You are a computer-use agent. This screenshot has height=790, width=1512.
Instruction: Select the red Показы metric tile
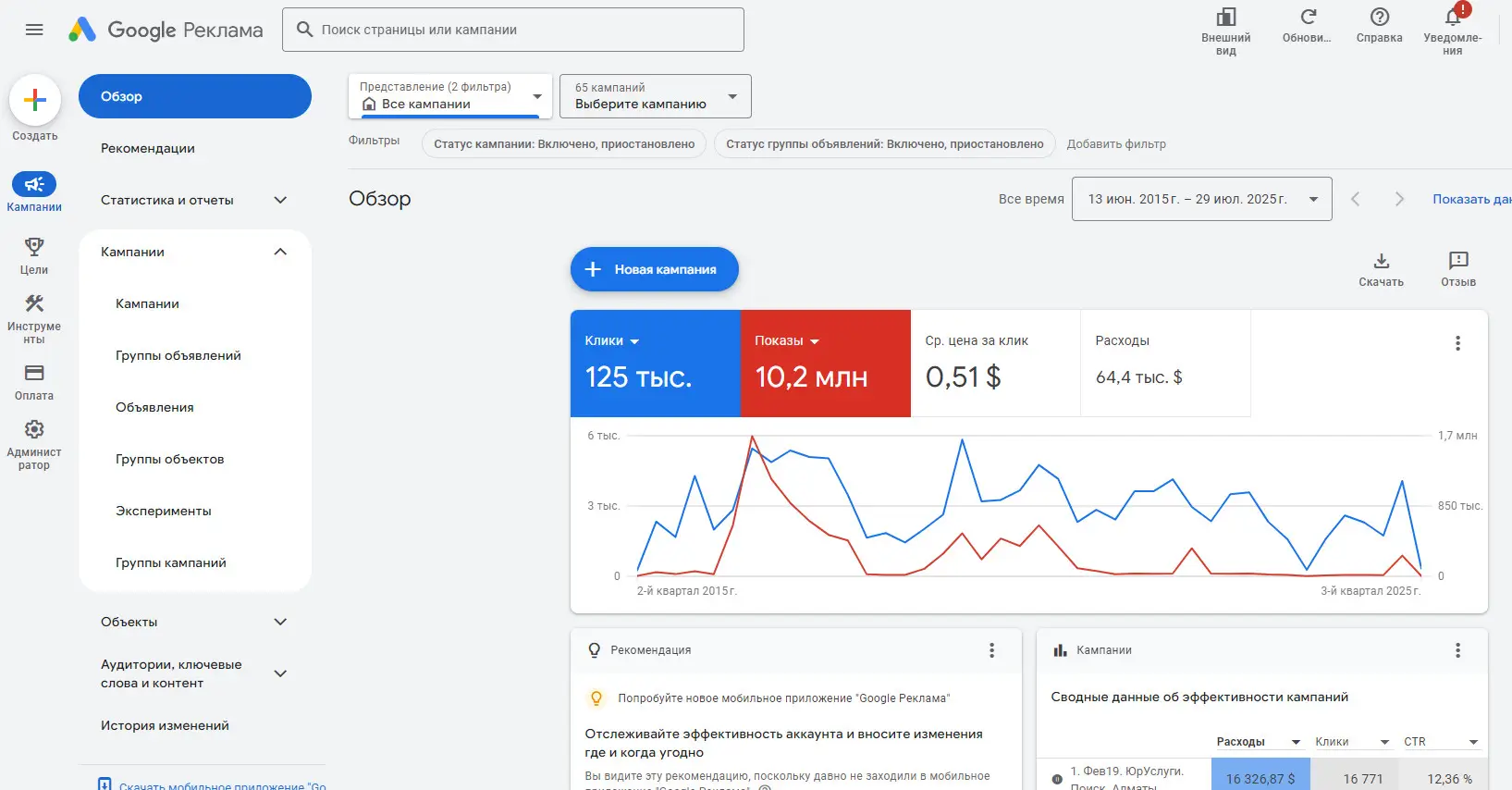pyautogui.click(x=825, y=363)
